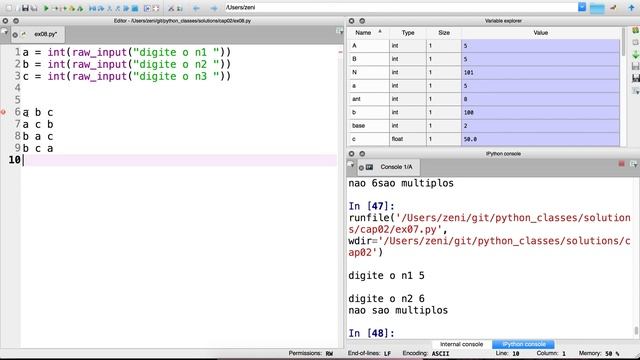This screenshot has width=640, height=360.
Task: Click the Encoding ASCII status entry
Action: pos(426,353)
